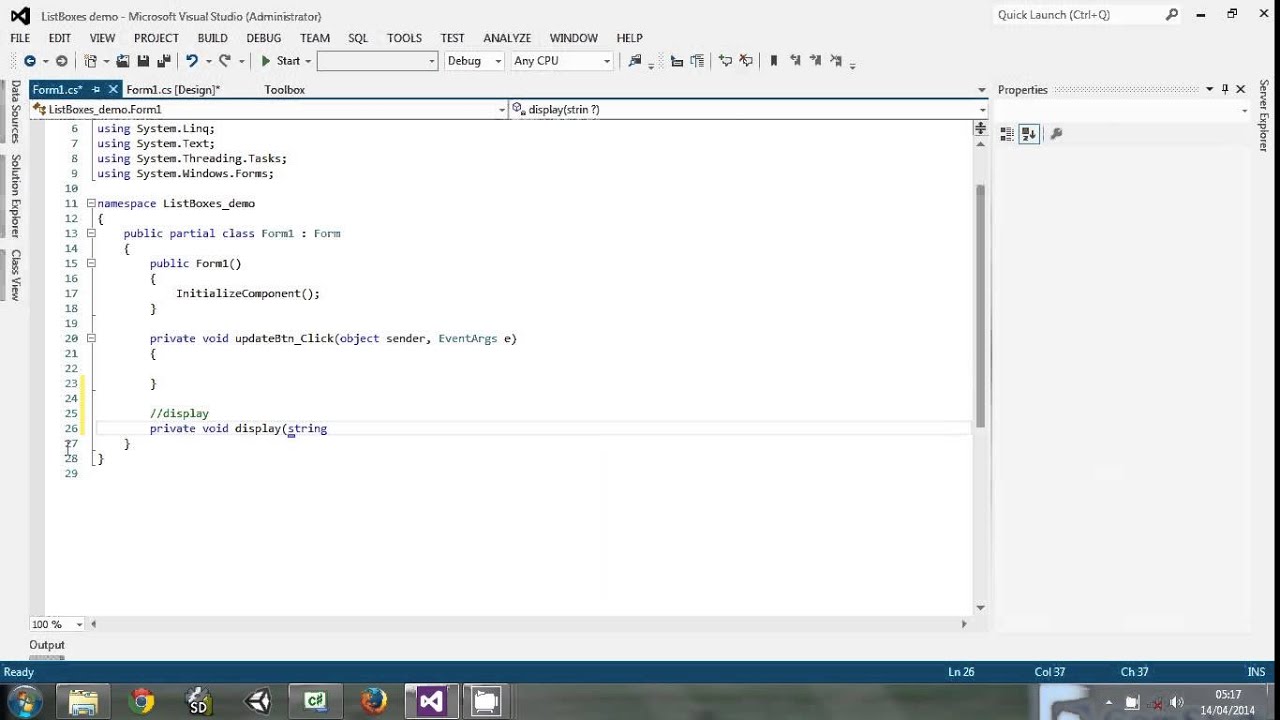
Task: Switch to the Toolbox tab
Action: pyautogui.click(x=285, y=90)
